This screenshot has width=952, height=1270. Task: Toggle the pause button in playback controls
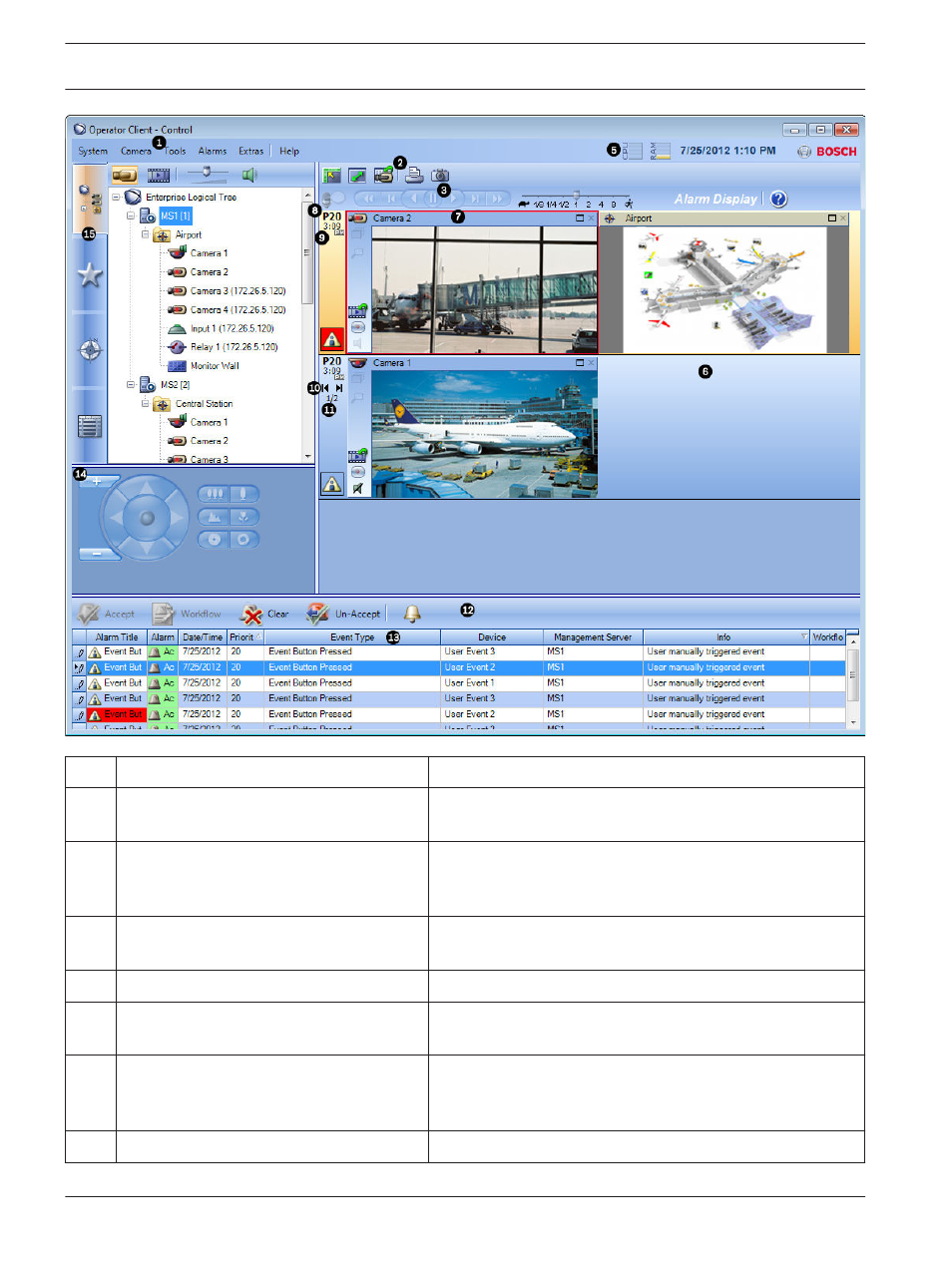tap(432, 199)
